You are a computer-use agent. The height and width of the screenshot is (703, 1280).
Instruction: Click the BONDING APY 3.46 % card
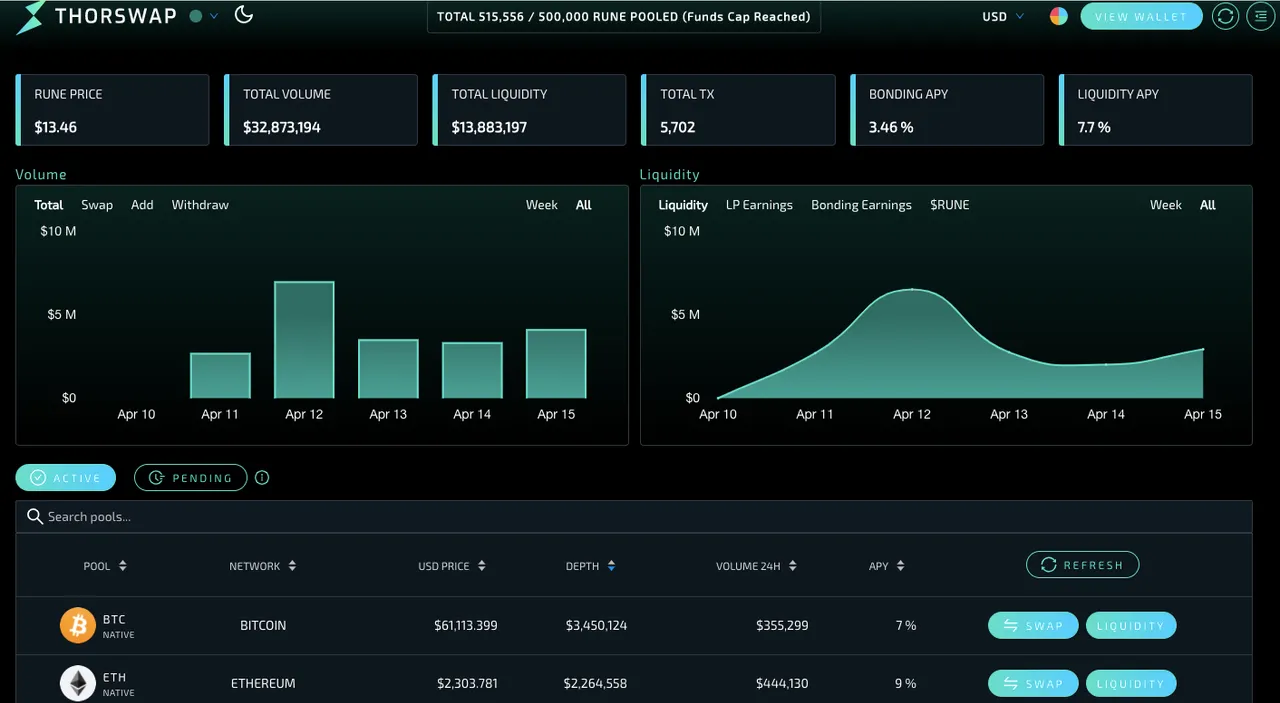coord(947,110)
